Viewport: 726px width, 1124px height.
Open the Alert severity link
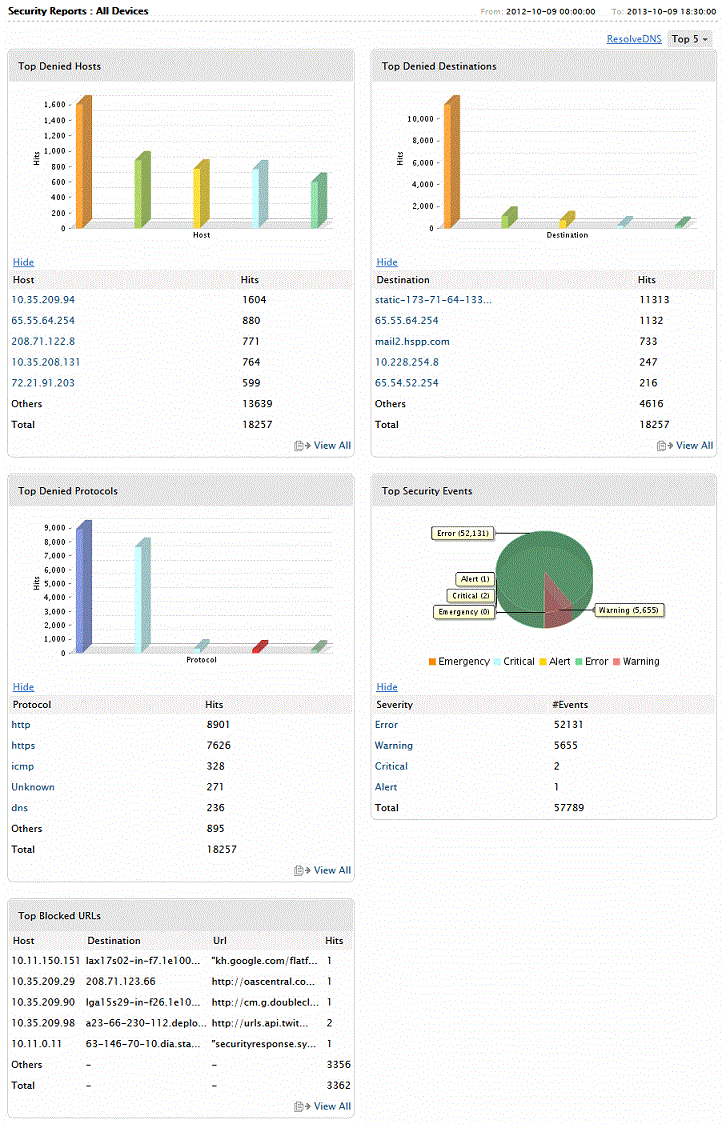[386, 787]
